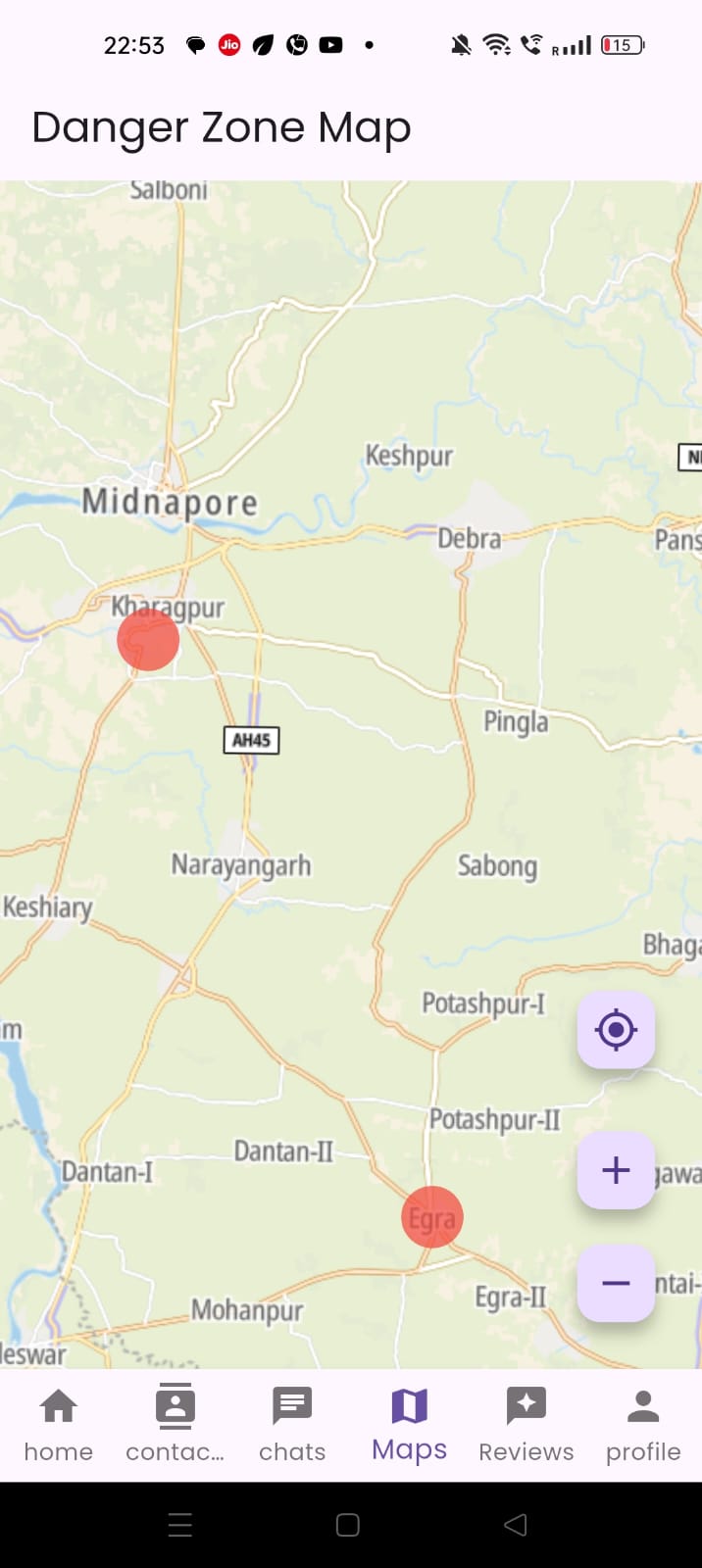Zoom in with the plus button
702x1568 pixels.
coord(616,1170)
